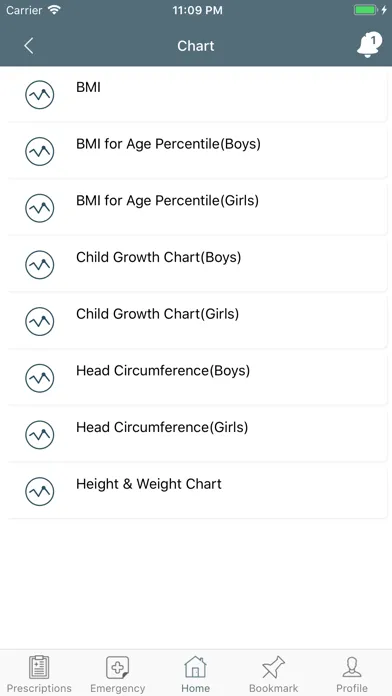Switch to the Bookmark tab

[x=273, y=674]
